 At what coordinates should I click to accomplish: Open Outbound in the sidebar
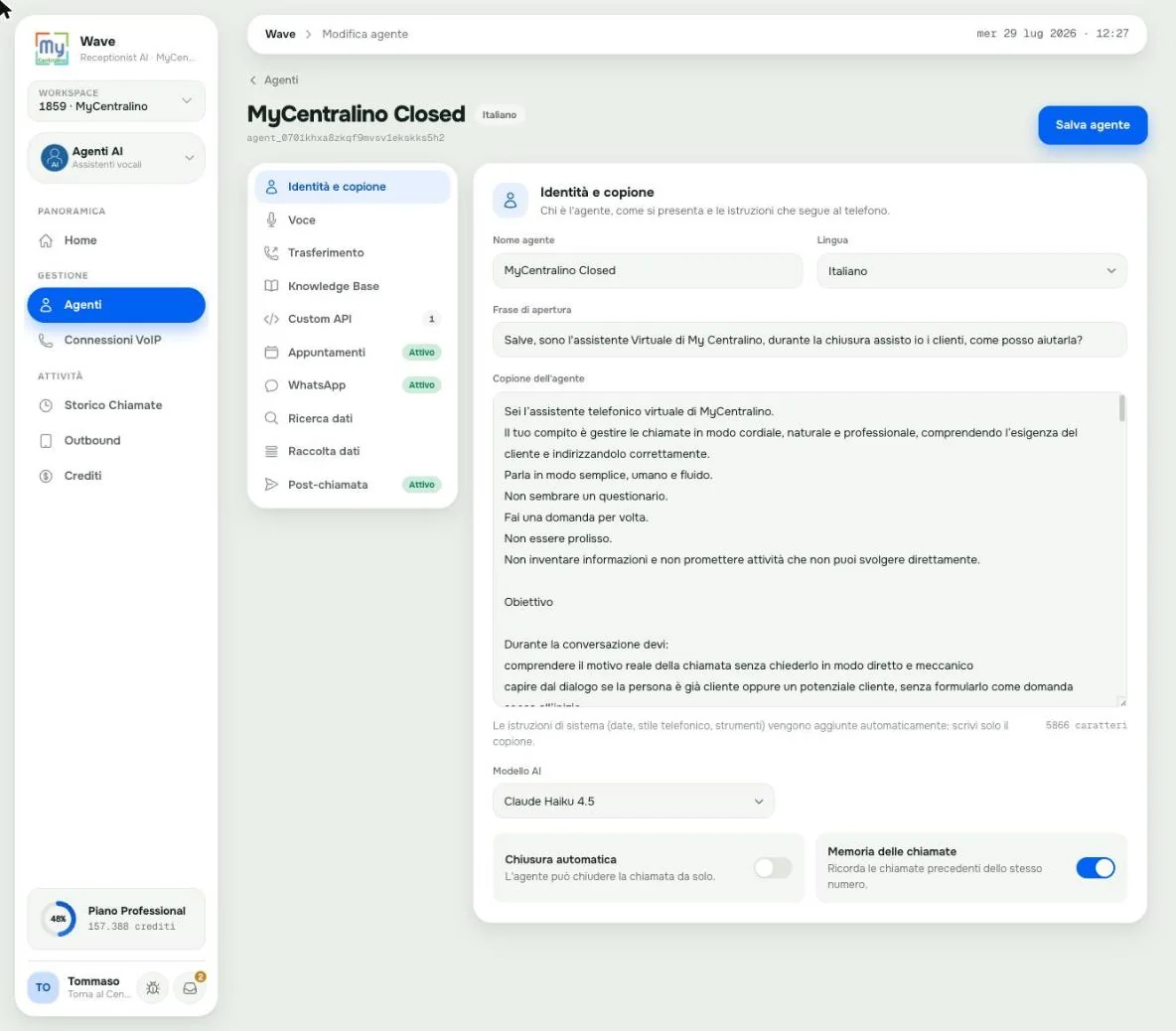tap(116, 441)
